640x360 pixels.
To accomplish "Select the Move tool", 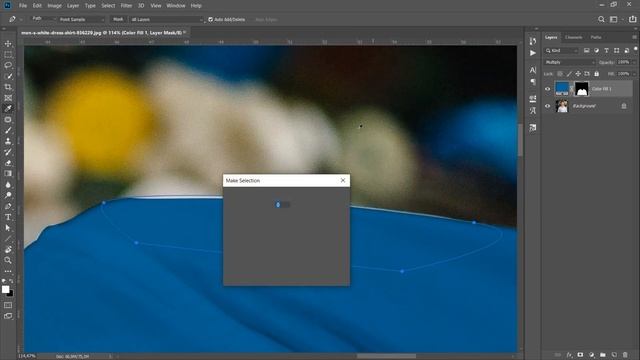I will coord(8,44).
